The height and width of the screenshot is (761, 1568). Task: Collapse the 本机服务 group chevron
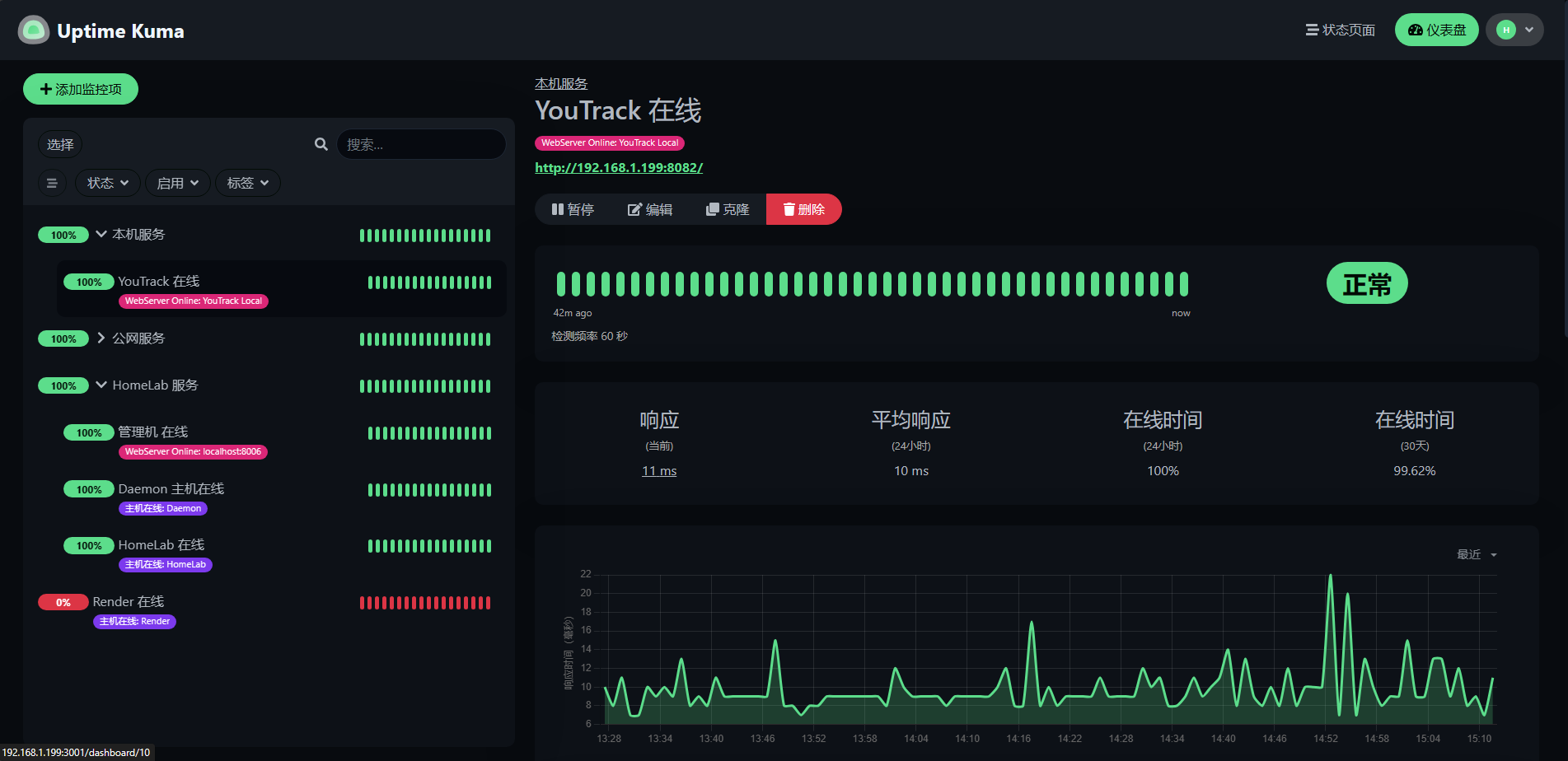click(x=101, y=235)
